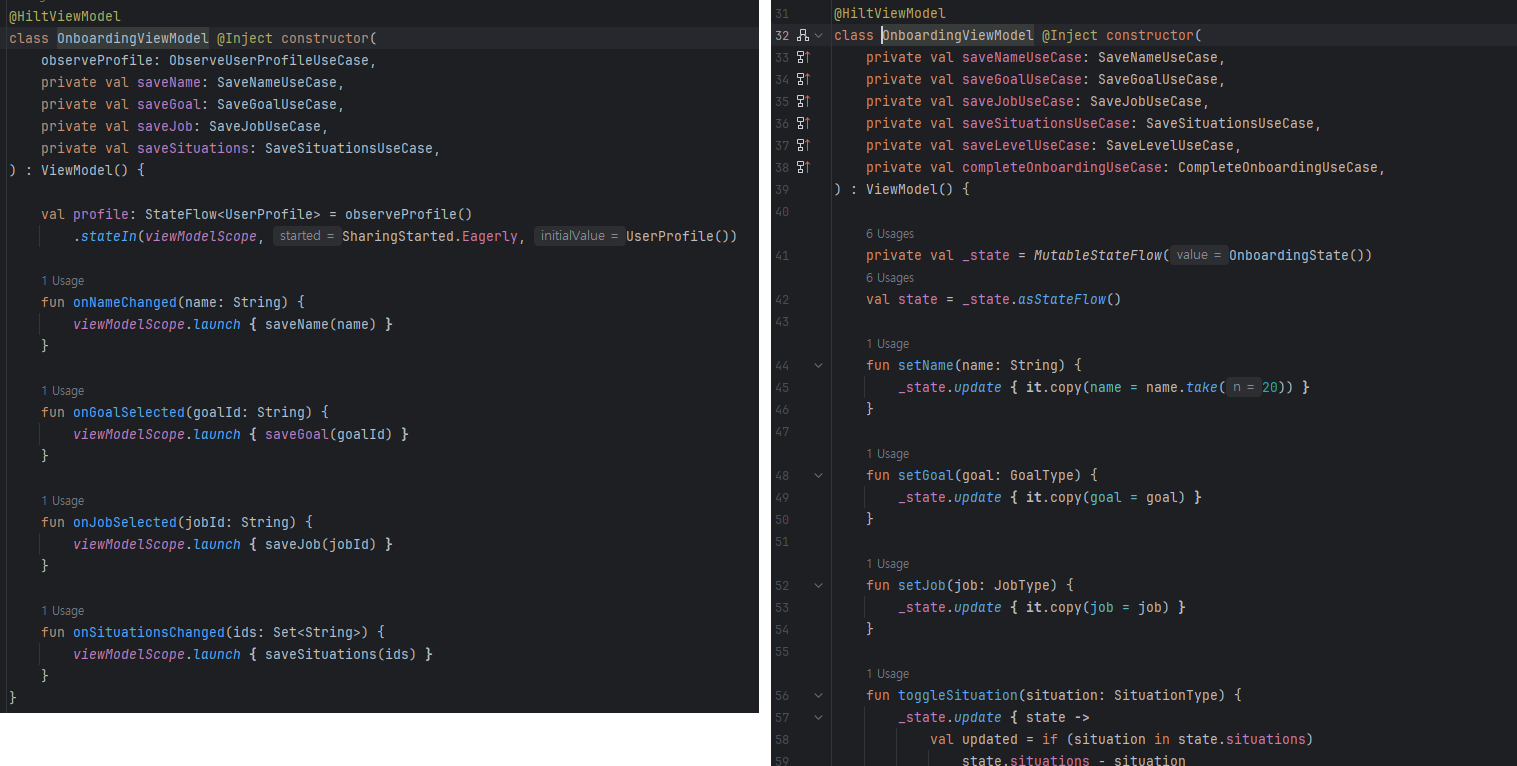Image resolution: width=1517 pixels, height=766 pixels.
Task: Click the OnboardingViewModel class name in right editor
Action: tap(957, 35)
